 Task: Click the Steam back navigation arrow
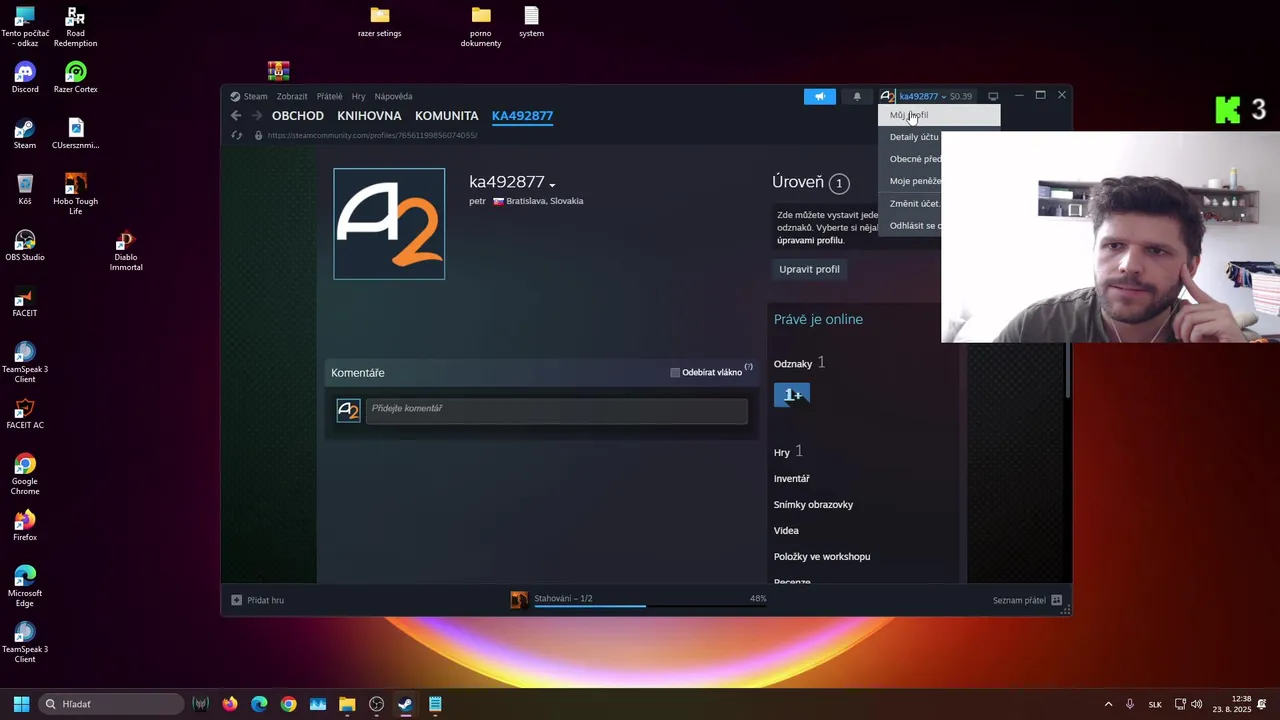(236, 116)
